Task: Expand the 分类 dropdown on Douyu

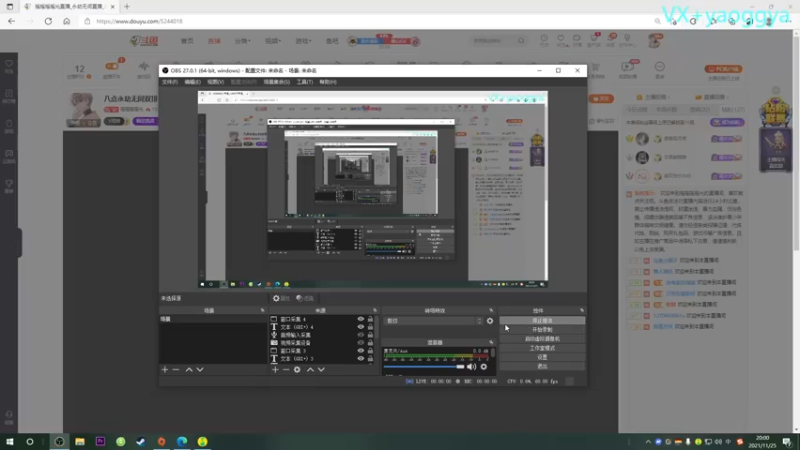Action: (x=242, y=41)
